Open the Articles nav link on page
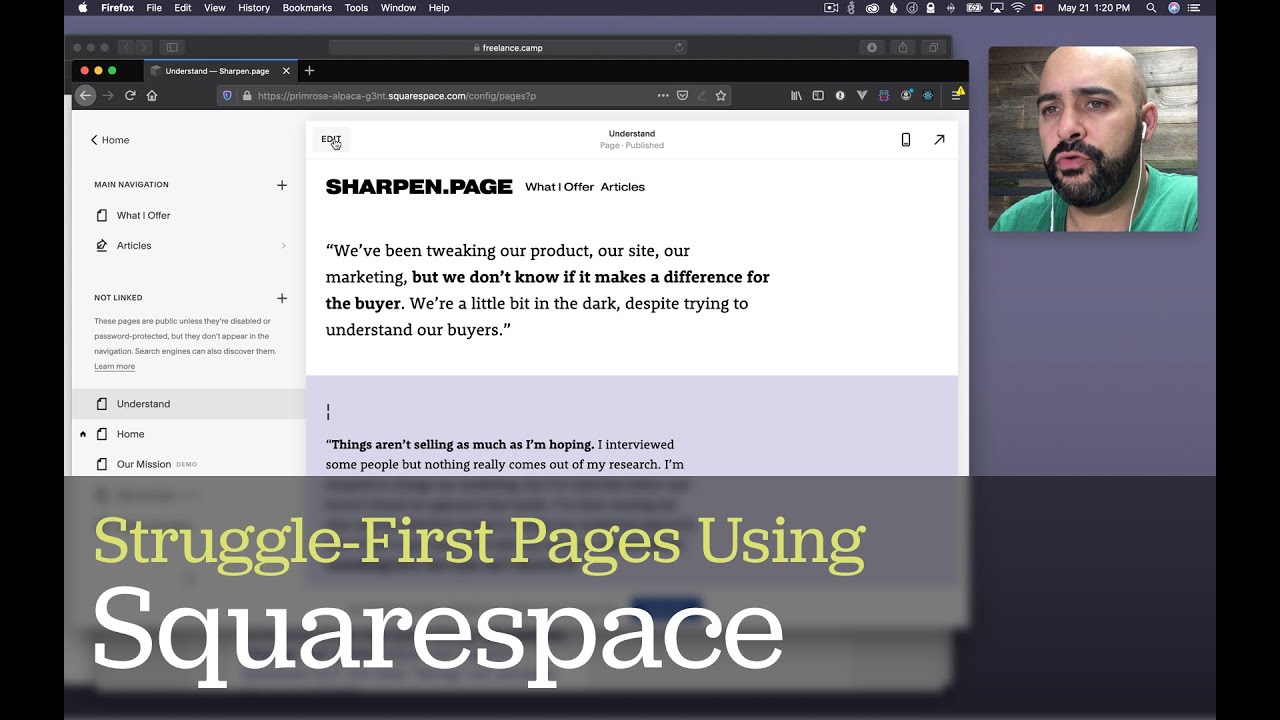The width and height of the screenshot is (1280, 720). coord(622,187)
